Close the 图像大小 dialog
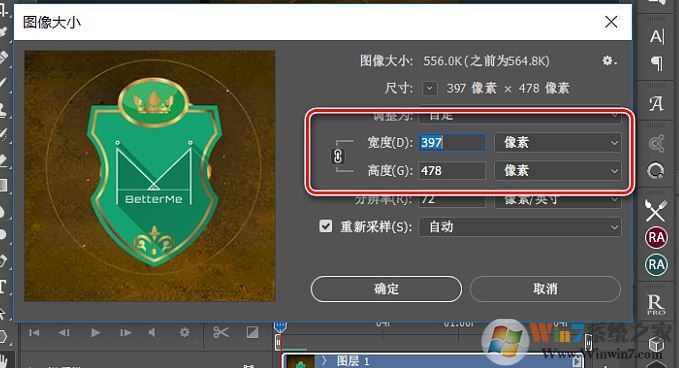Image resolution: width=679 pixels, height=368 pixels. coord(611,22)
